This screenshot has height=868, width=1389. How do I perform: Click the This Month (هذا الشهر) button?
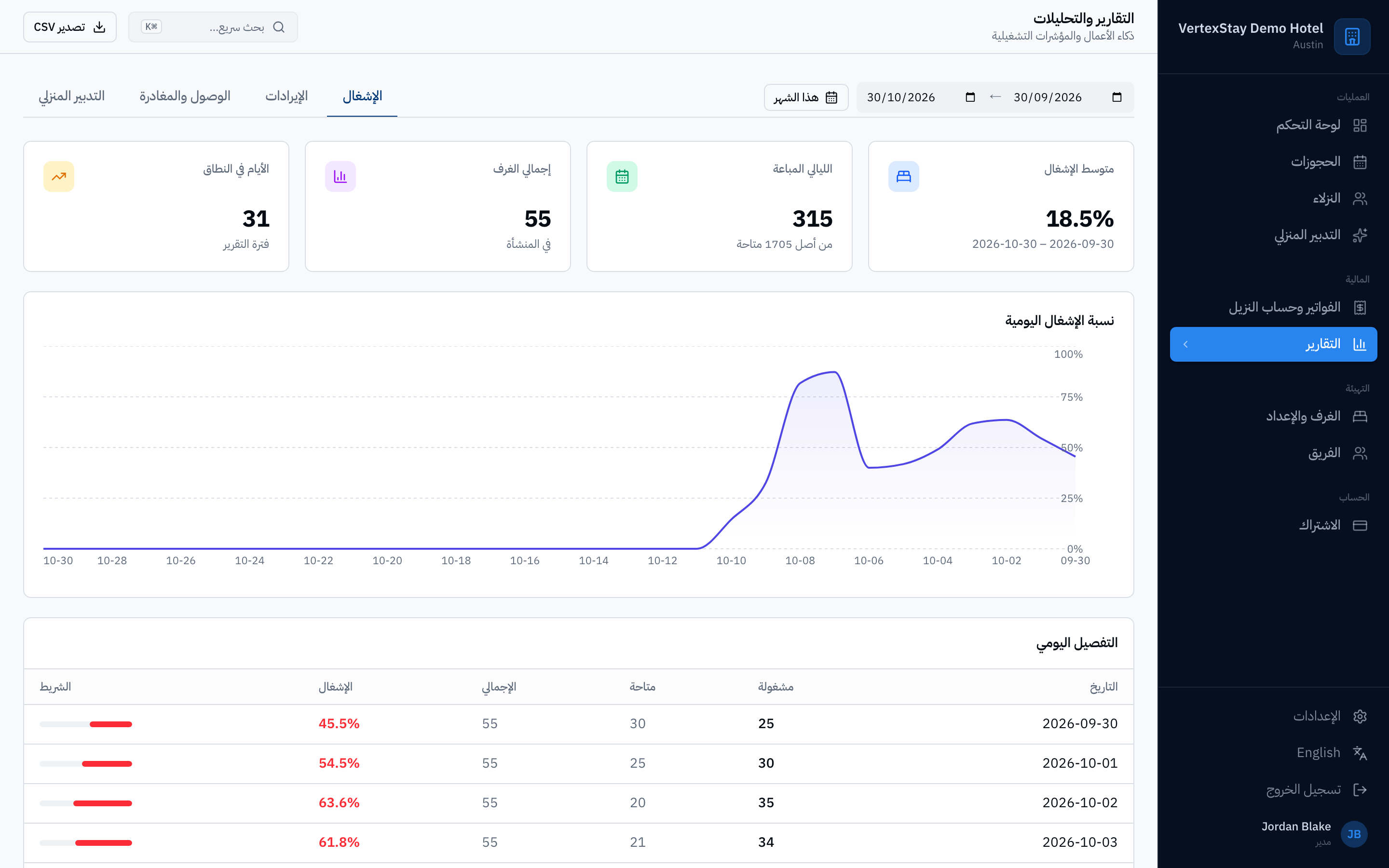pos(806,97)
